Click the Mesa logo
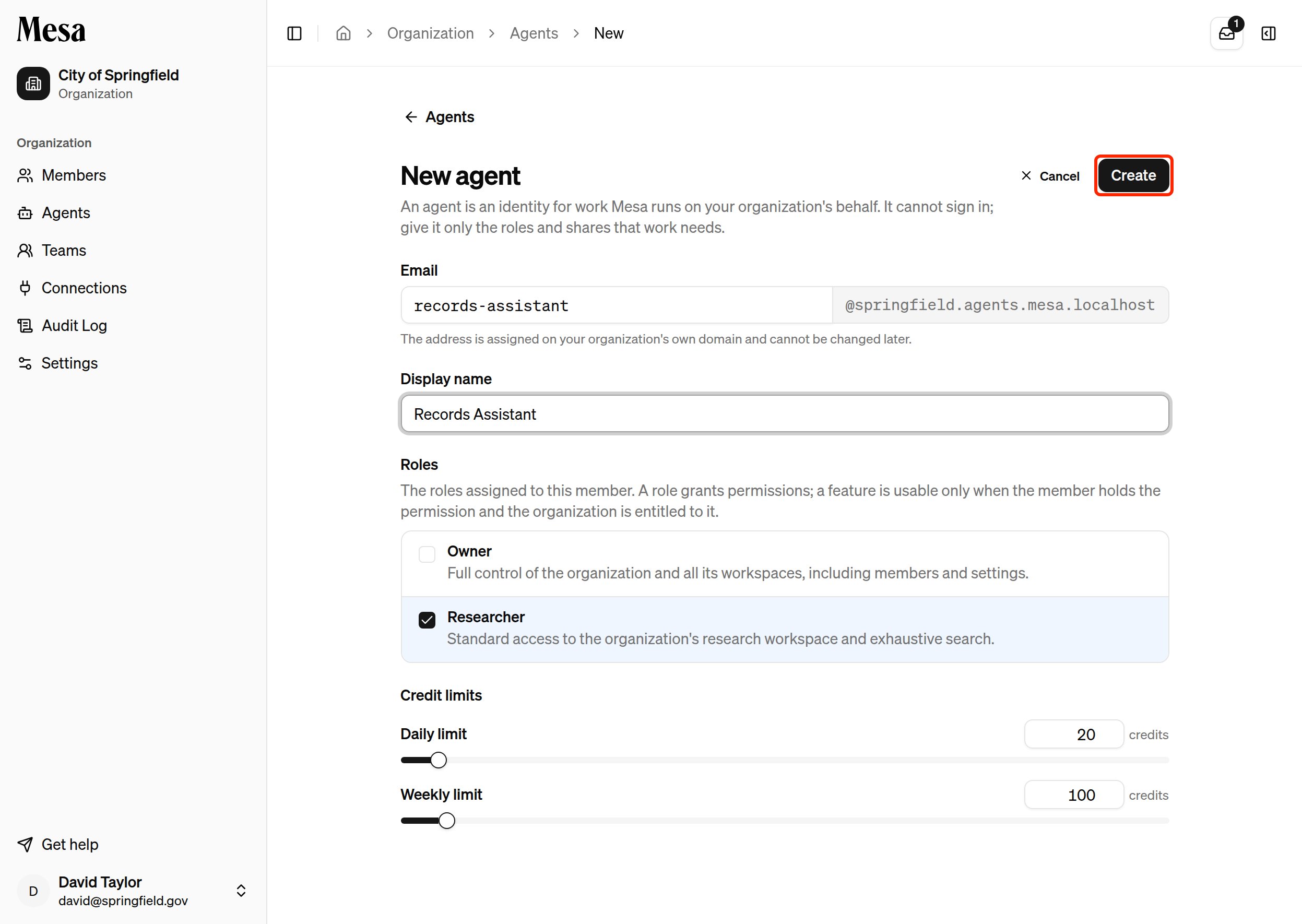Screen dimensions: 1302x924 tap(51, 30)
